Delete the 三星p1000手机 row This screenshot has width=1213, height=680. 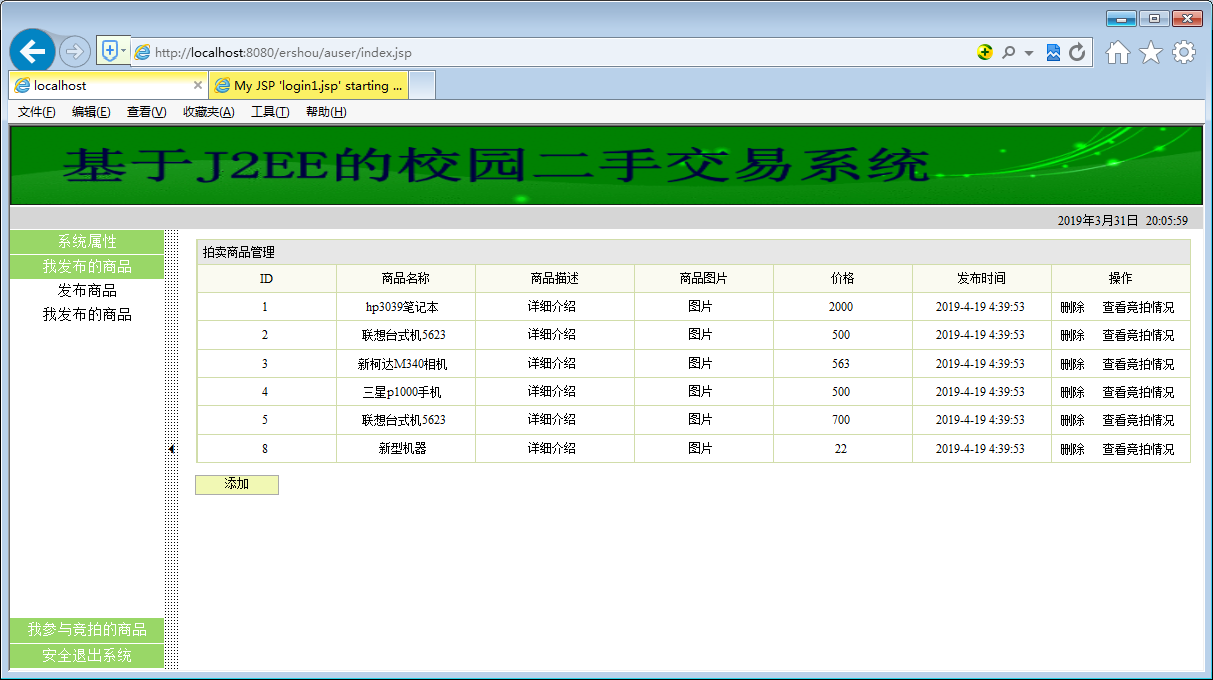[x=1072, y=392]
